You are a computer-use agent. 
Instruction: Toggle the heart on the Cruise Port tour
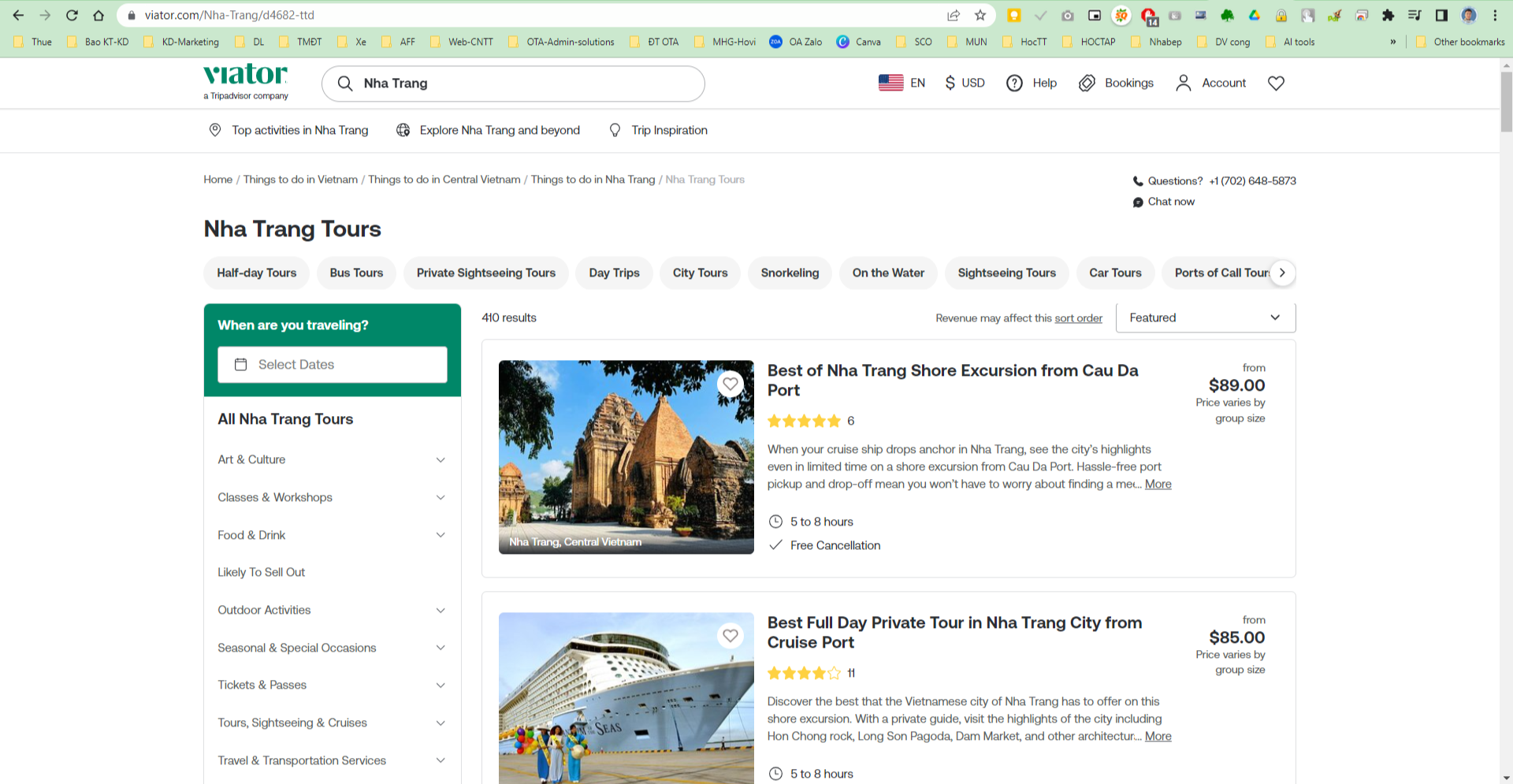coord(730,636)
